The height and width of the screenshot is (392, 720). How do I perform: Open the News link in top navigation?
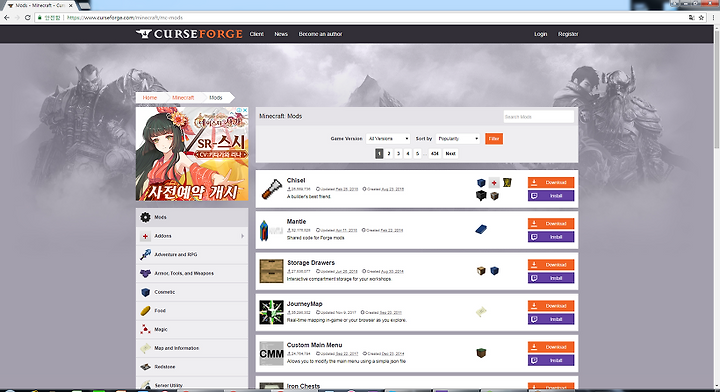tap(281, 34)
